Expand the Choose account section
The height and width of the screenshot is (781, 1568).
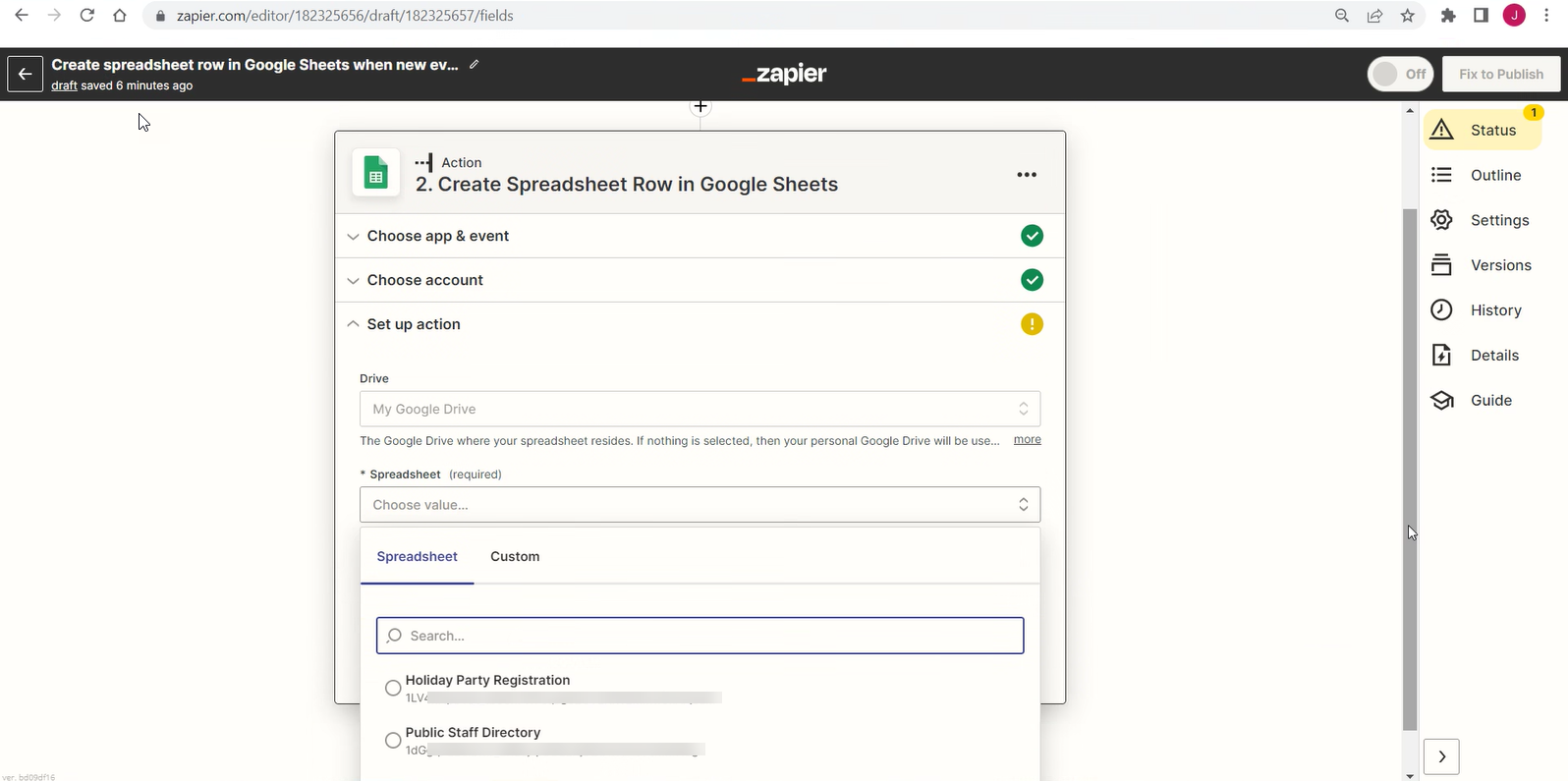point(700,280)
